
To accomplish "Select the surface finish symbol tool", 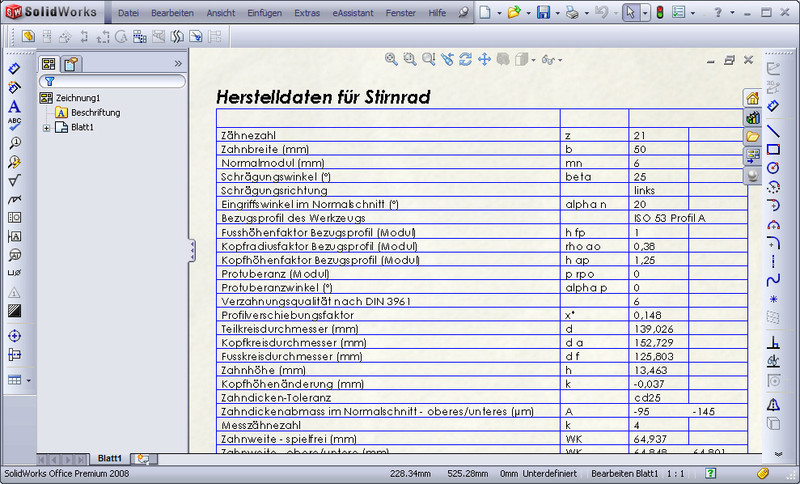I will [14, 180].
